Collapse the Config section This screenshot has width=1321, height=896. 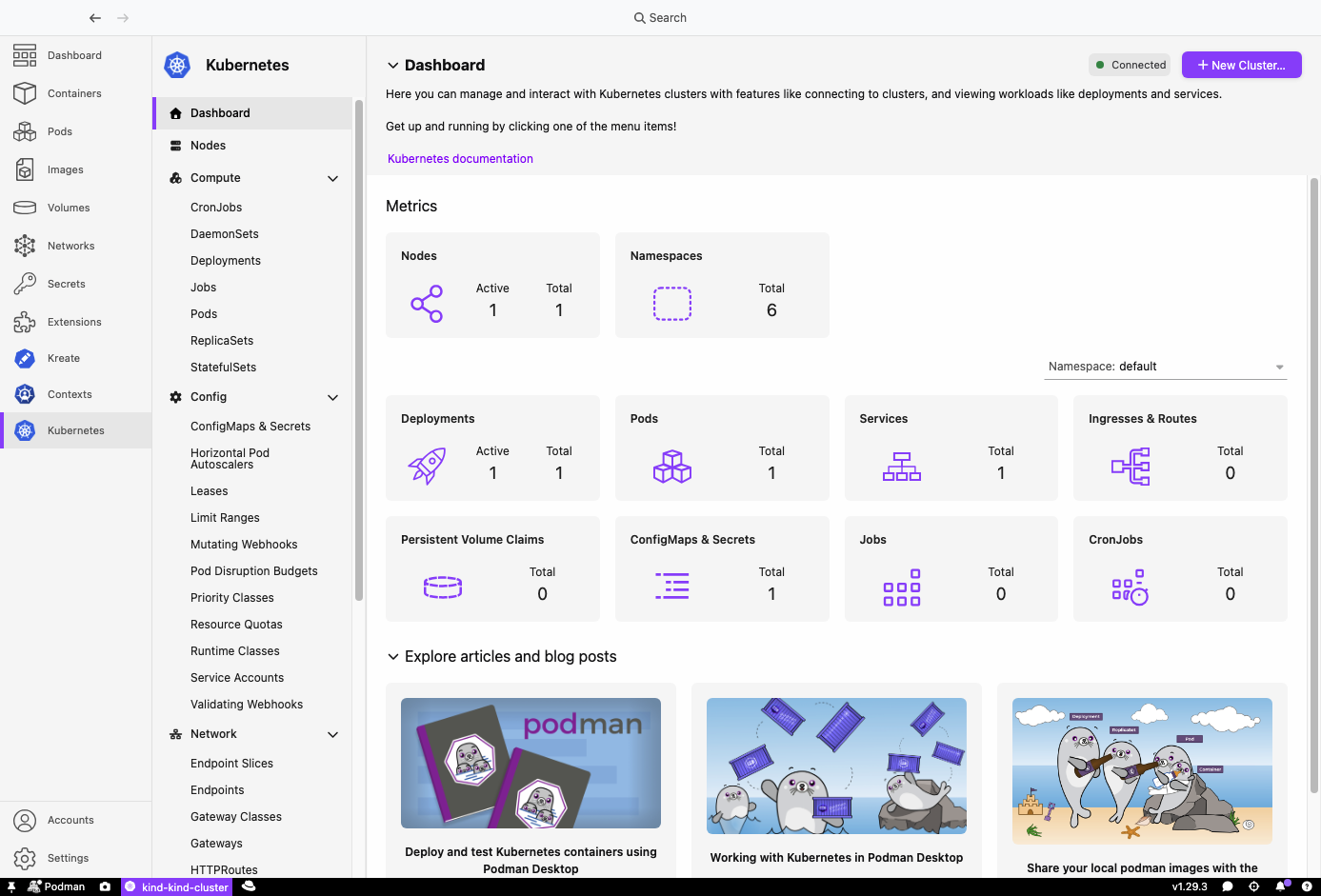(x=332, y=397)
